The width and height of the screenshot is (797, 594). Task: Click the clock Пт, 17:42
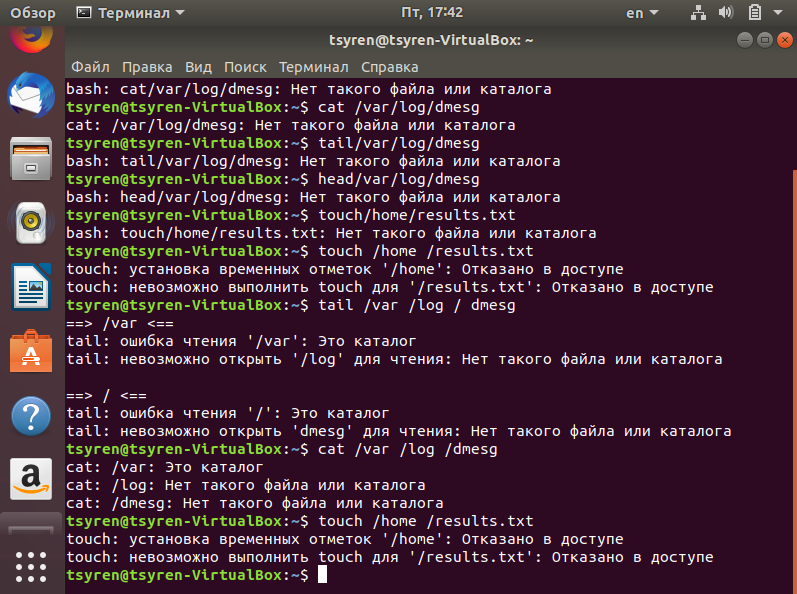click(432, 13)
